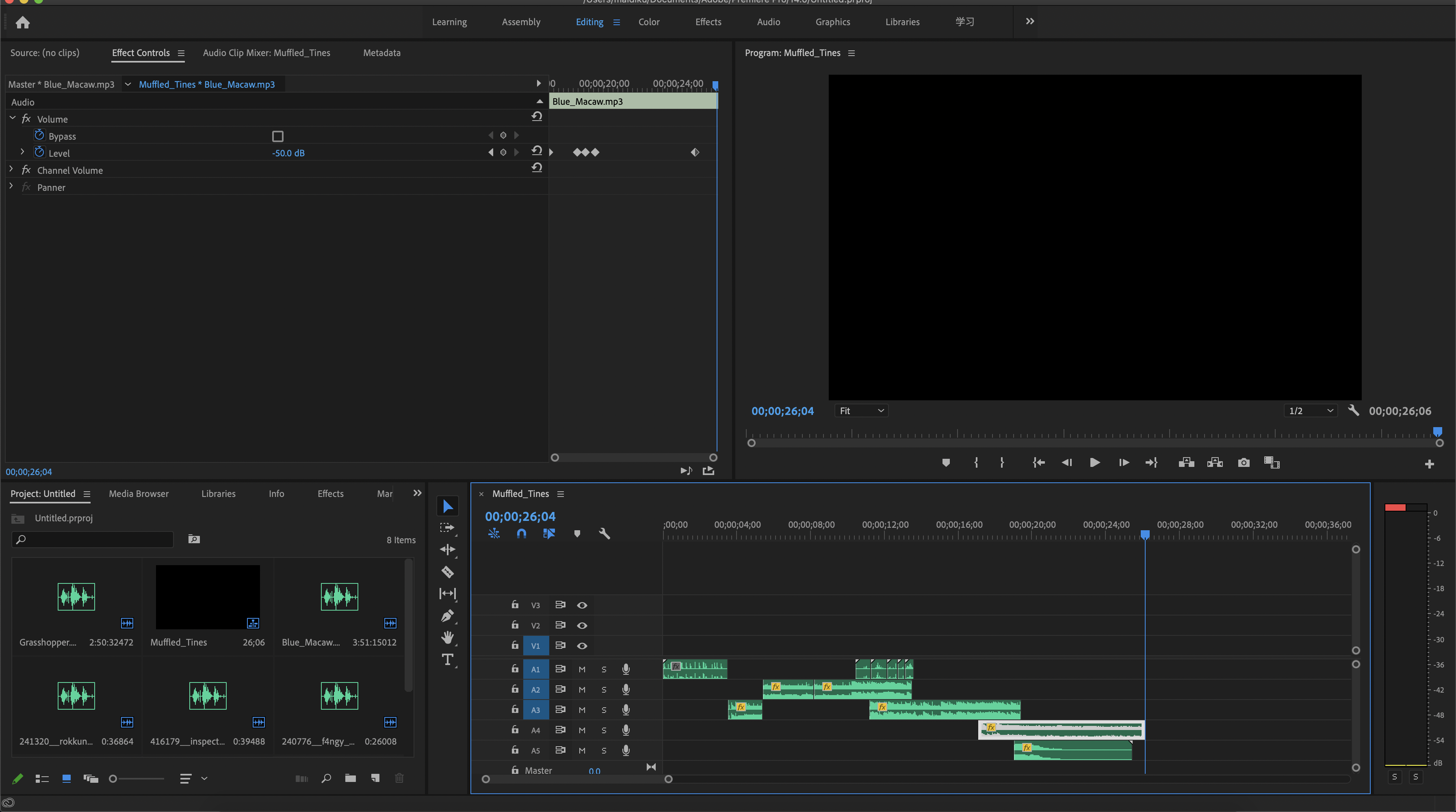Toggle Snap in Timeline magnet icon
Viewport: 1456px width, 812px height.
521,533
